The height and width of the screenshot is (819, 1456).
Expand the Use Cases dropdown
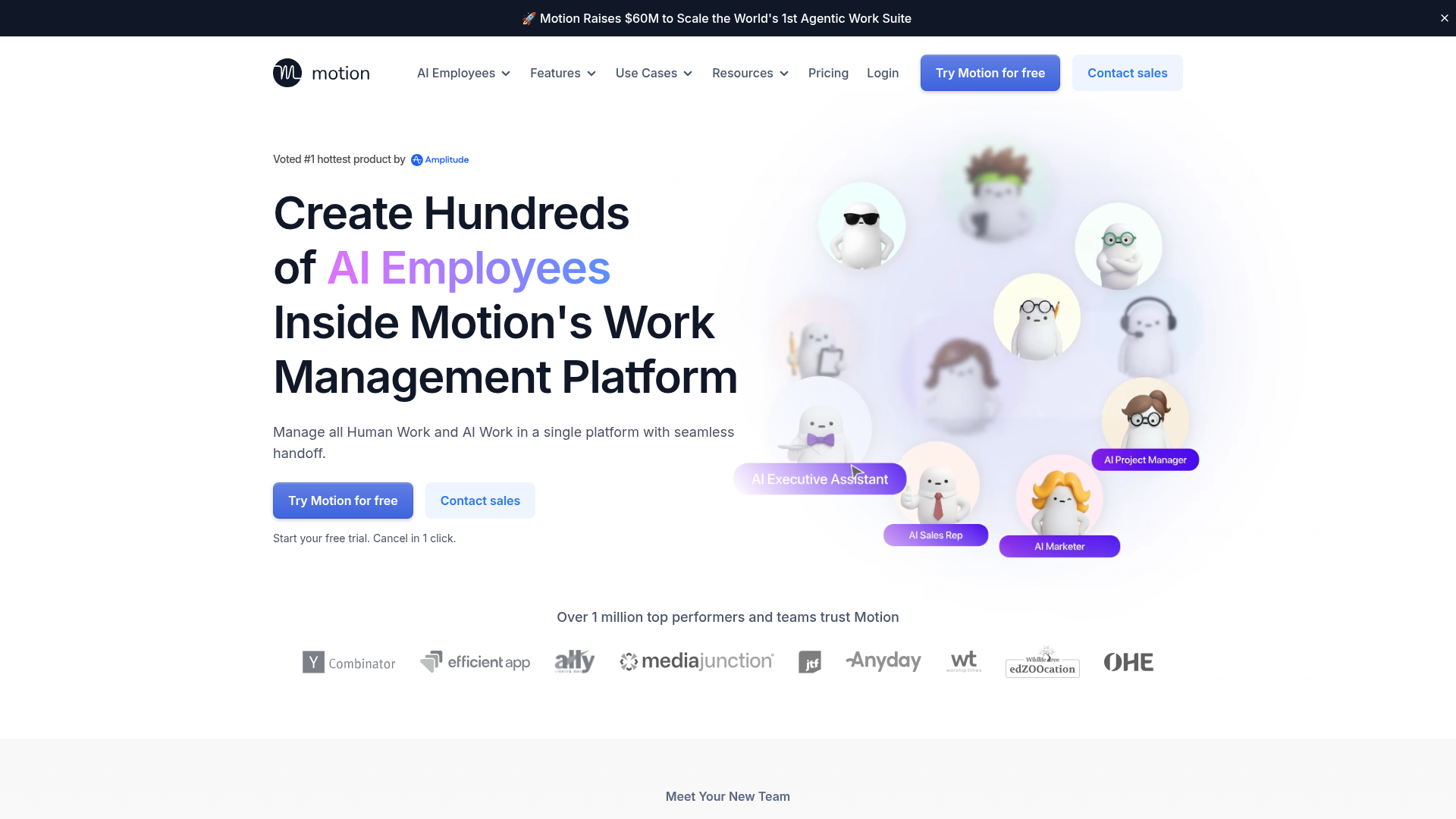(x=654, y=73)
